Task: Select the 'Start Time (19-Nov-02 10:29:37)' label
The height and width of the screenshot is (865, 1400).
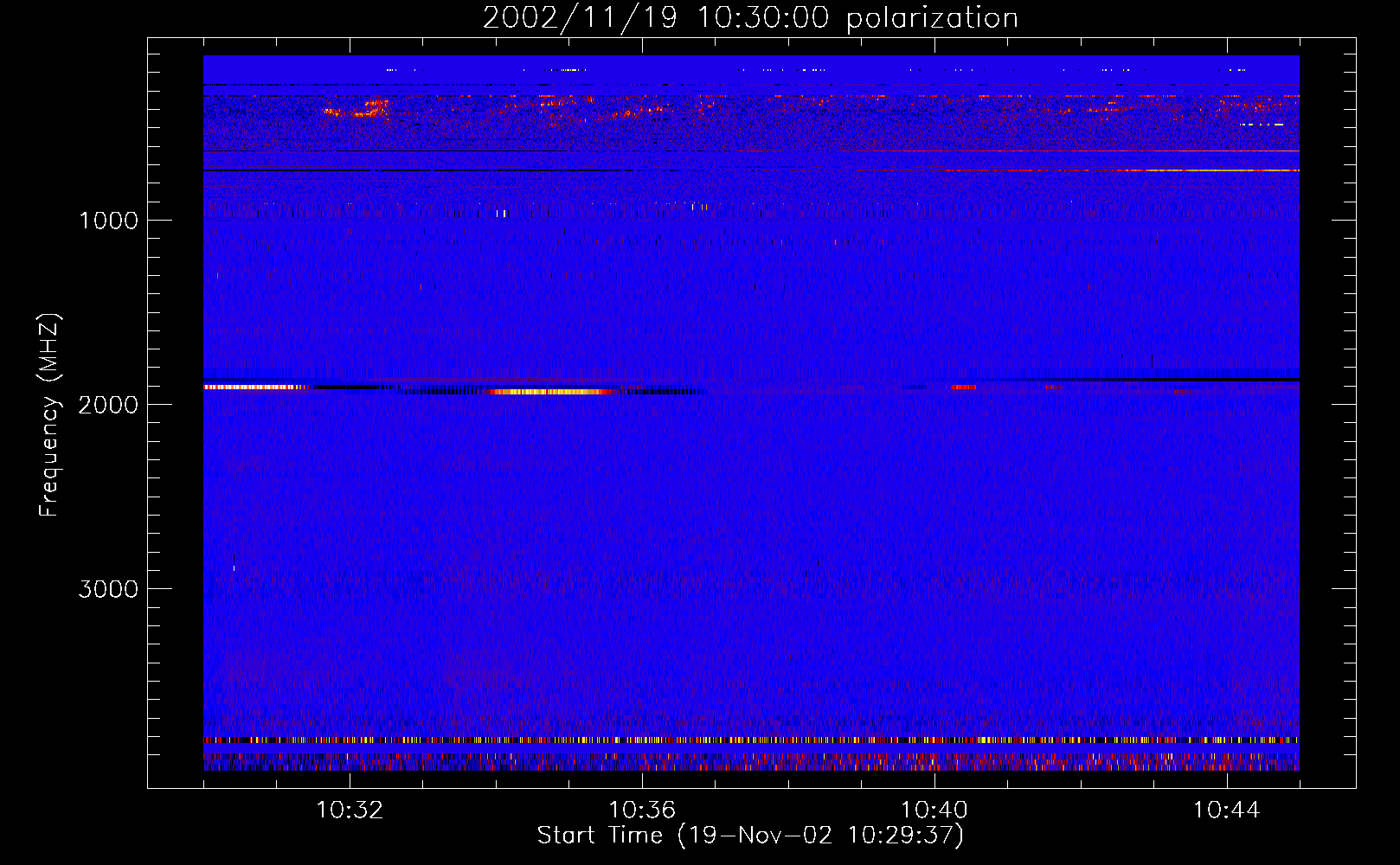Action: point(750,836)
